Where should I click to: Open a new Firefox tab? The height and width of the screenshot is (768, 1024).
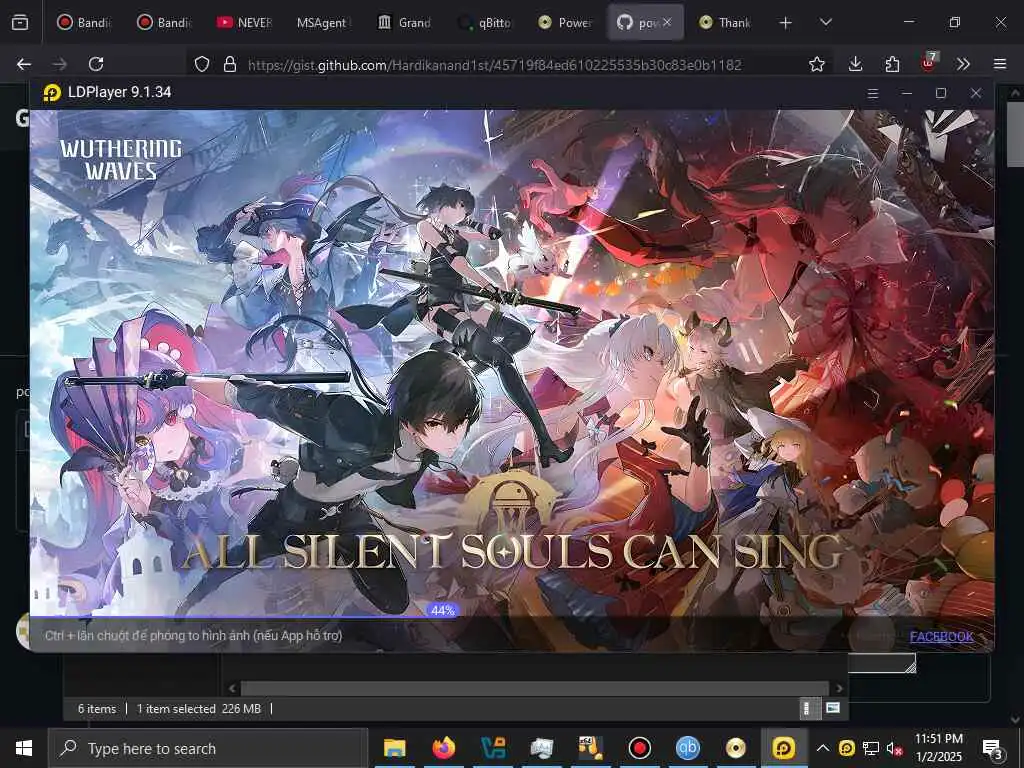pyautogui.click(x=786, y=23)
